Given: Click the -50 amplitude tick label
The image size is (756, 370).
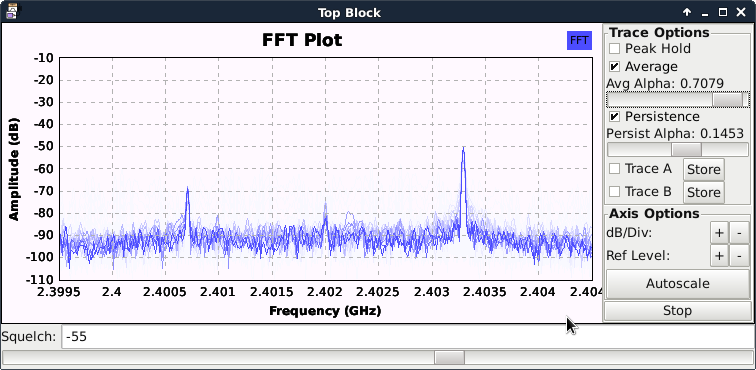Looking at the screenshot, I should pos(43,147).
